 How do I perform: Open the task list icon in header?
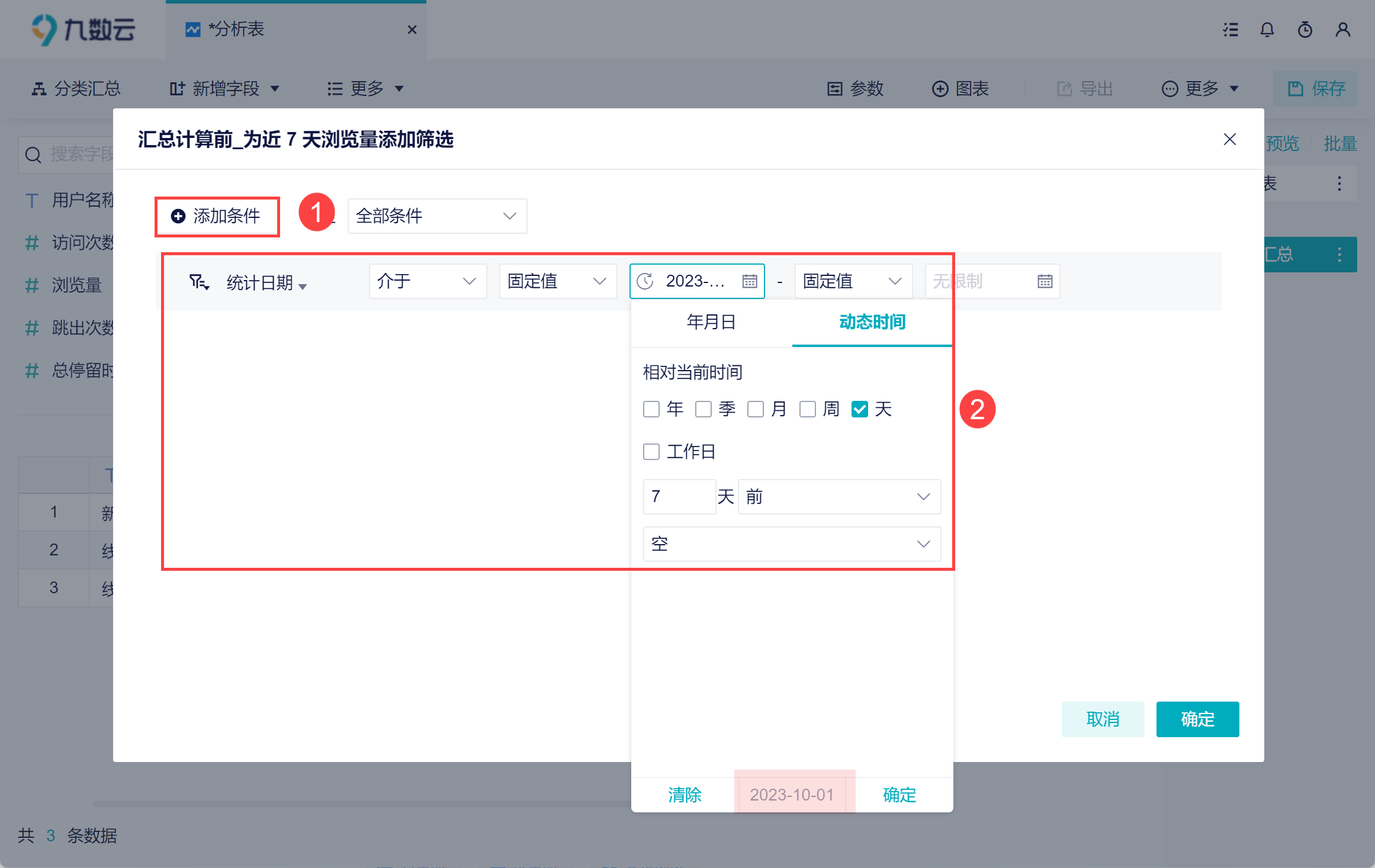point(1231,30)
